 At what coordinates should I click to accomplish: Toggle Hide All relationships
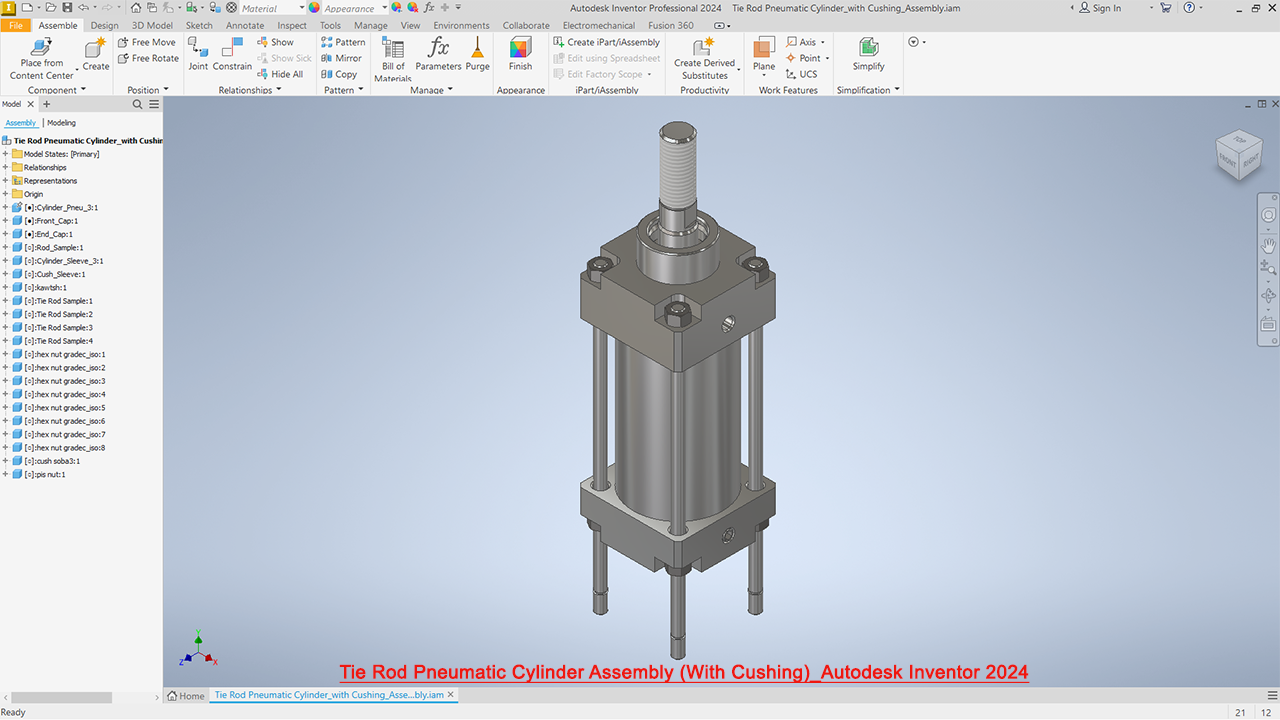tap(279, 74)
